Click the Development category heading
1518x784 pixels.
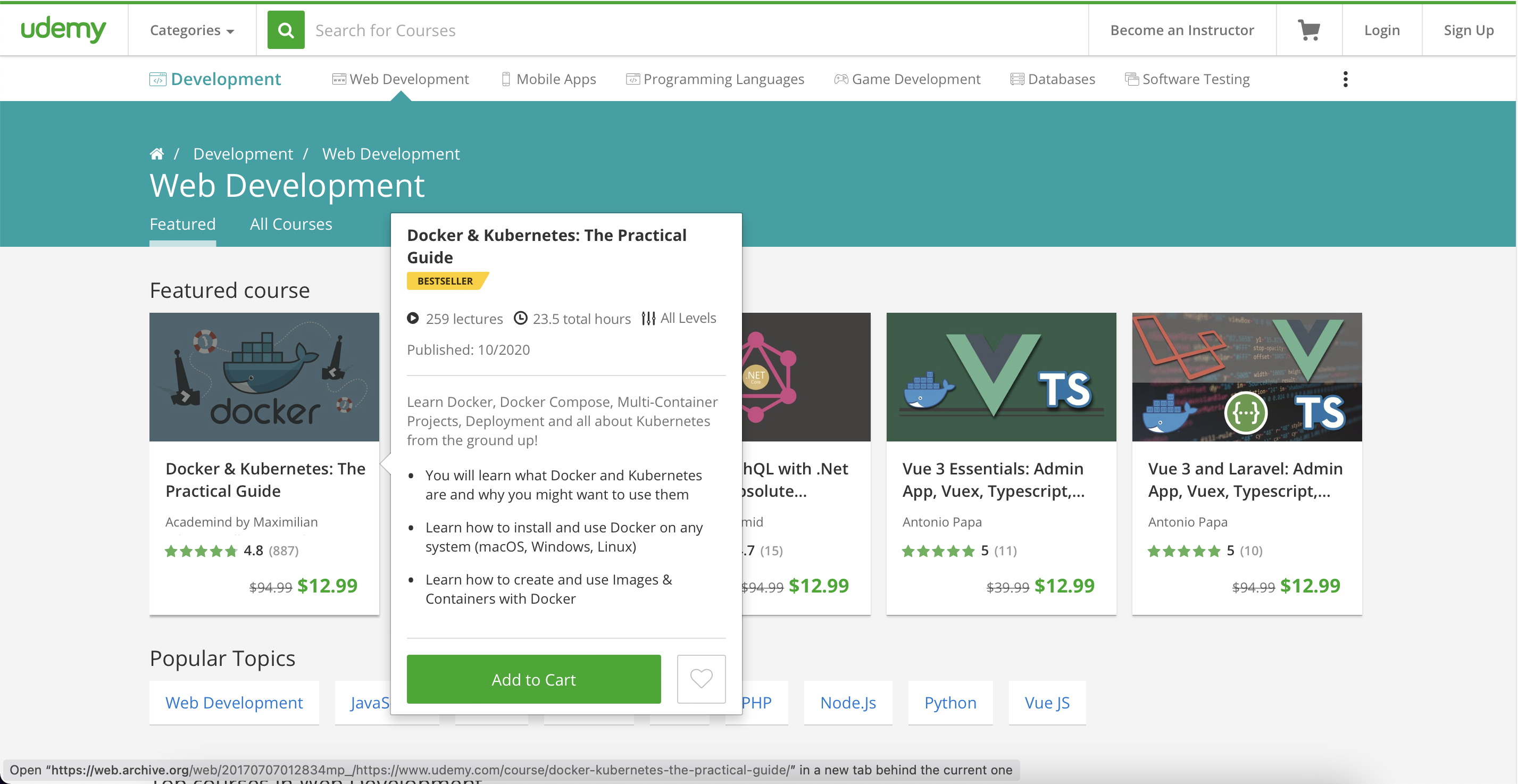tap(215, 79)
